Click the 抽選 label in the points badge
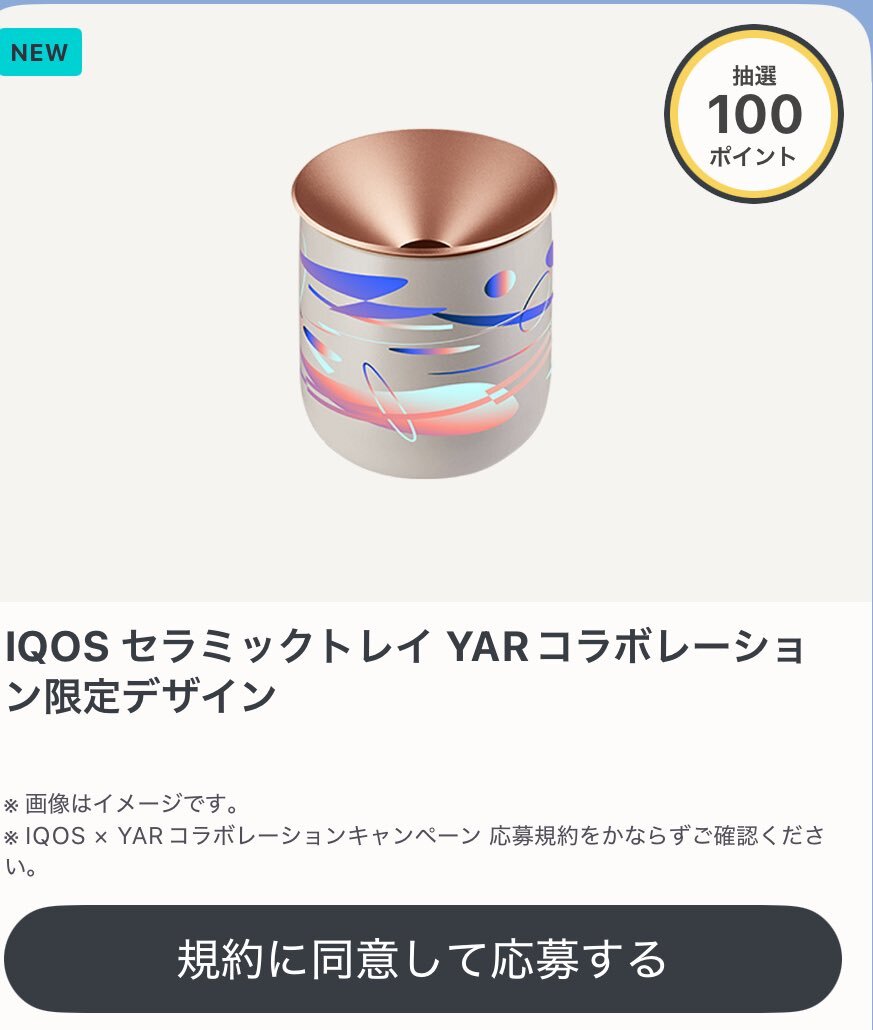 click(x=754, y=76)
